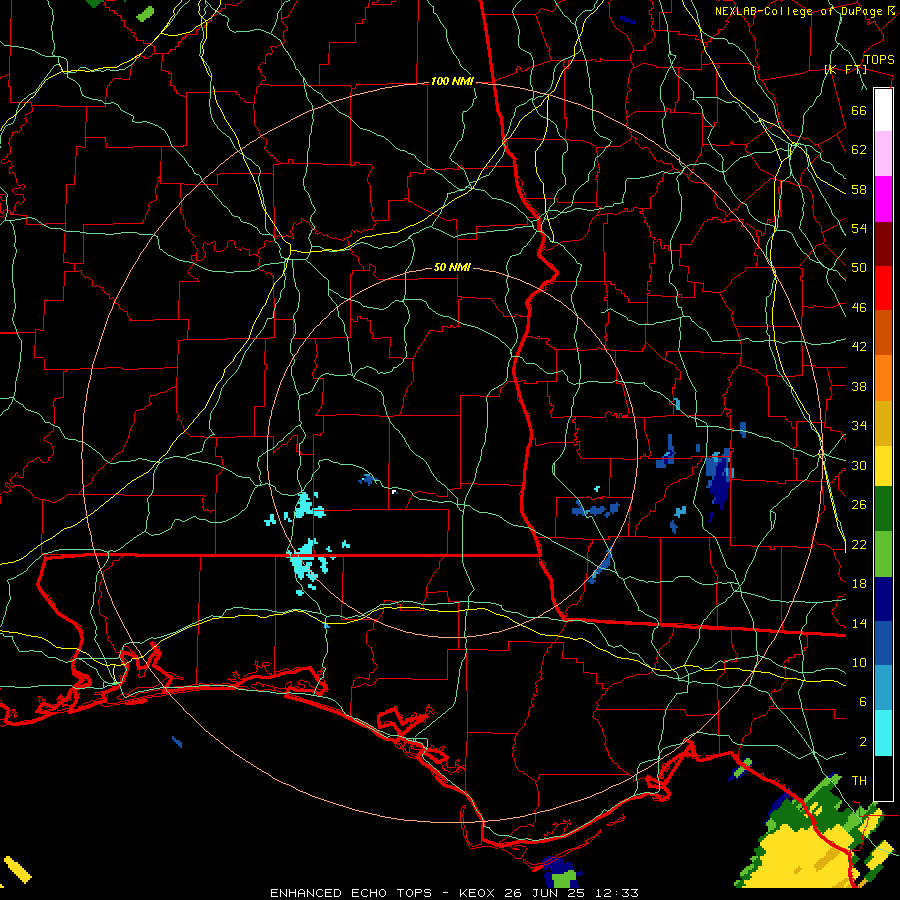Click the '22' legend value
The height and width of the screenshot is (900, 900).
click(859, 545)
